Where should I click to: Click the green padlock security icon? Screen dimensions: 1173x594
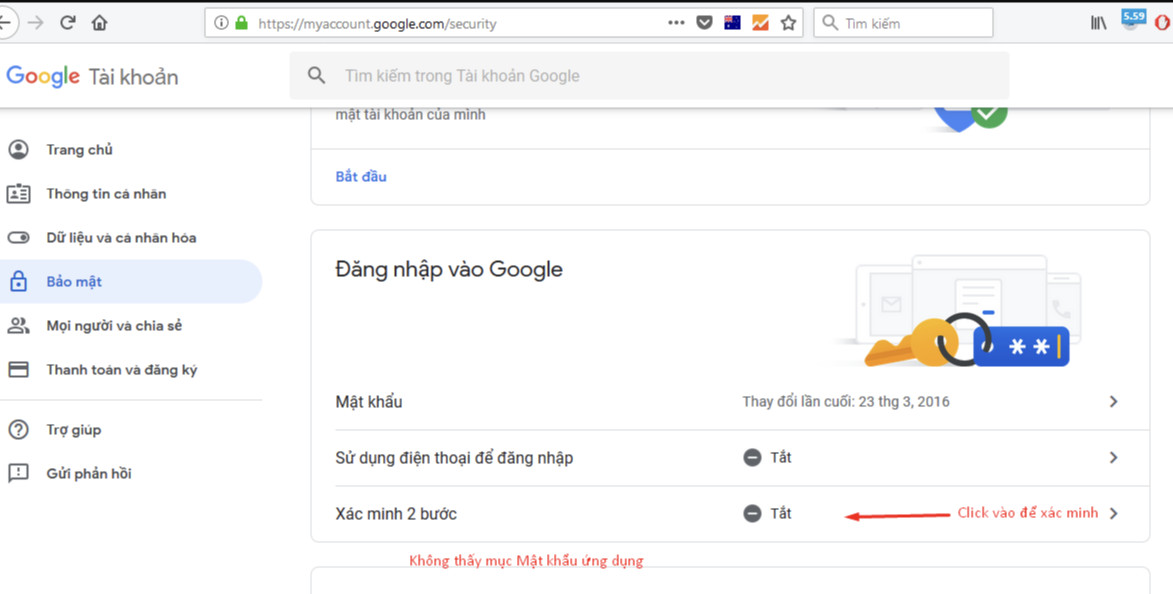tap(241, 23)
